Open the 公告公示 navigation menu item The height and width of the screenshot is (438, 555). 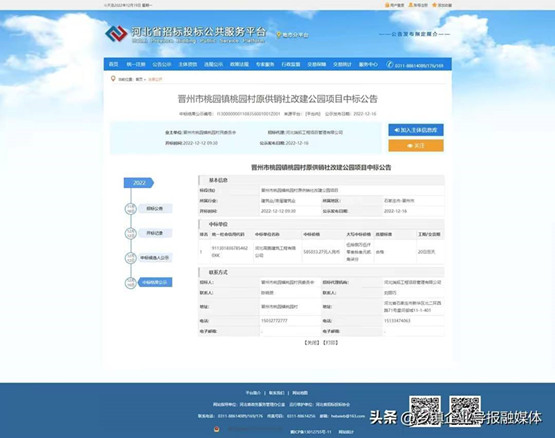click(162, 64)
